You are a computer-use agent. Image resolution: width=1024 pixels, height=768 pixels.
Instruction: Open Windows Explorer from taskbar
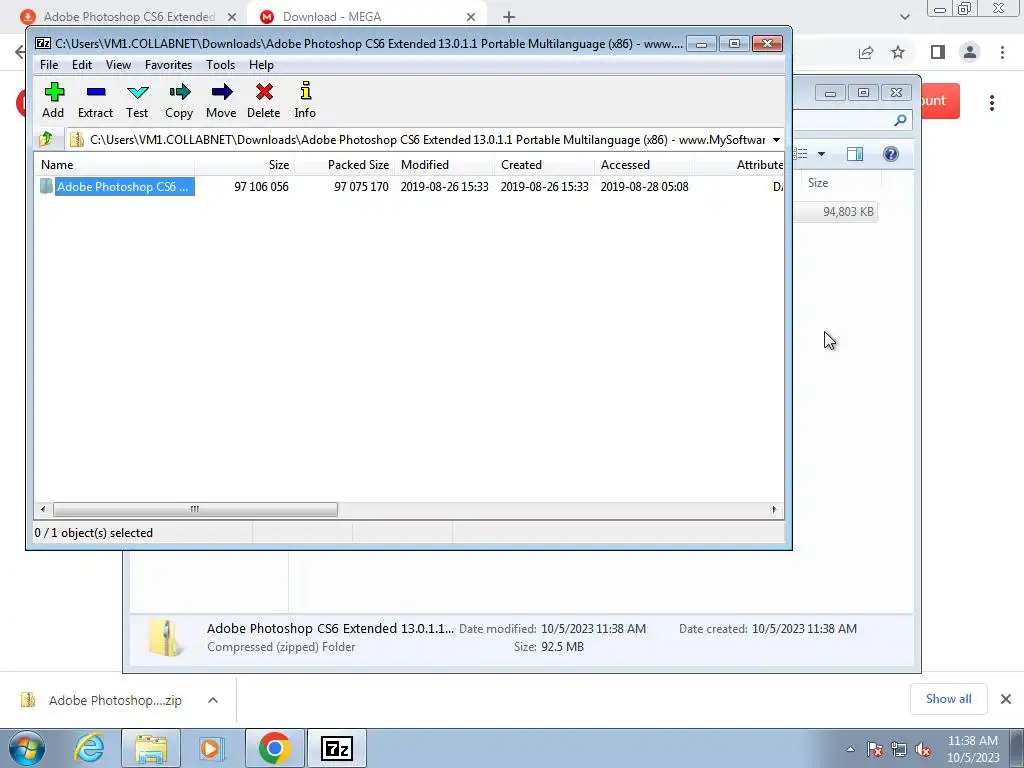(x=152, y=748)
